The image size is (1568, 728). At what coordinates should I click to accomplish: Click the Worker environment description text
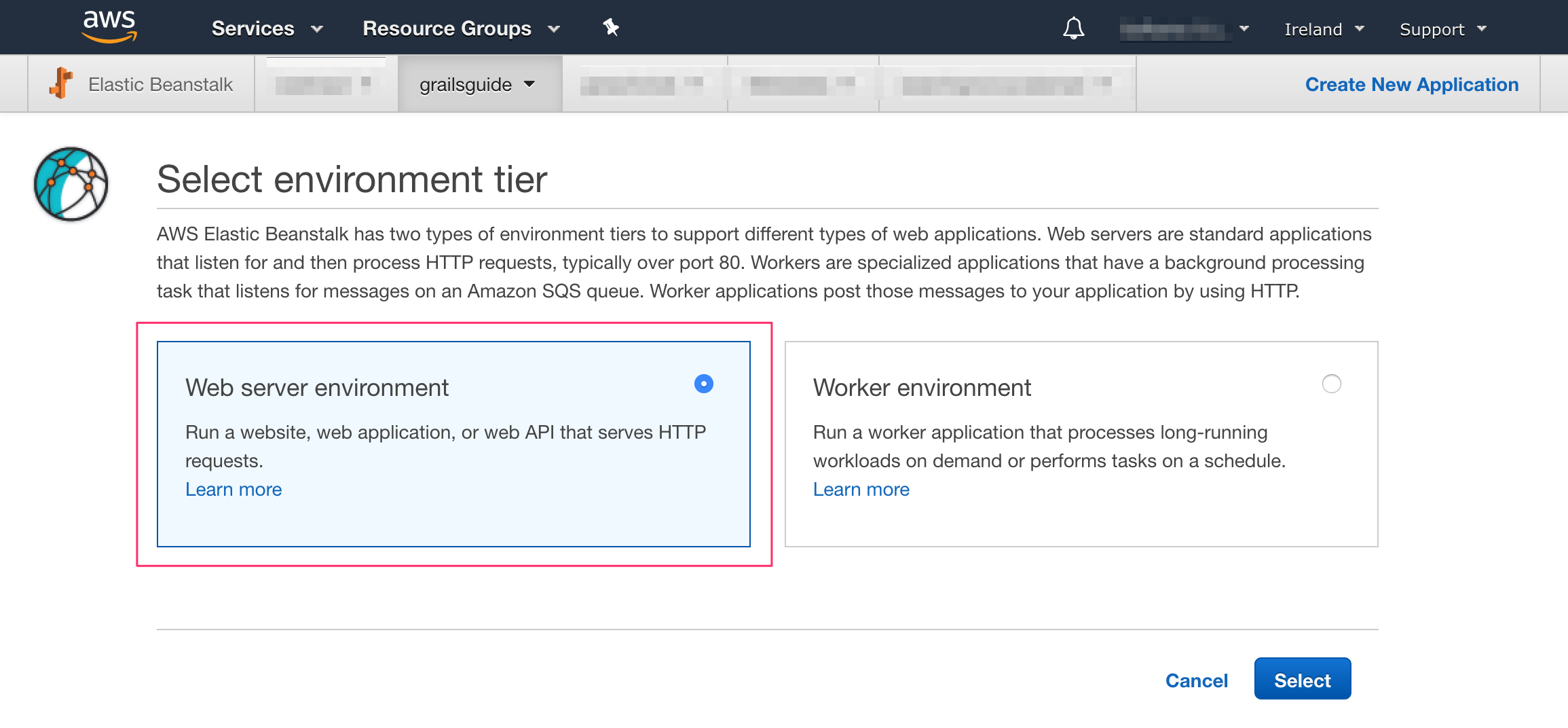pyautogui.click(x=1049, y=446)
